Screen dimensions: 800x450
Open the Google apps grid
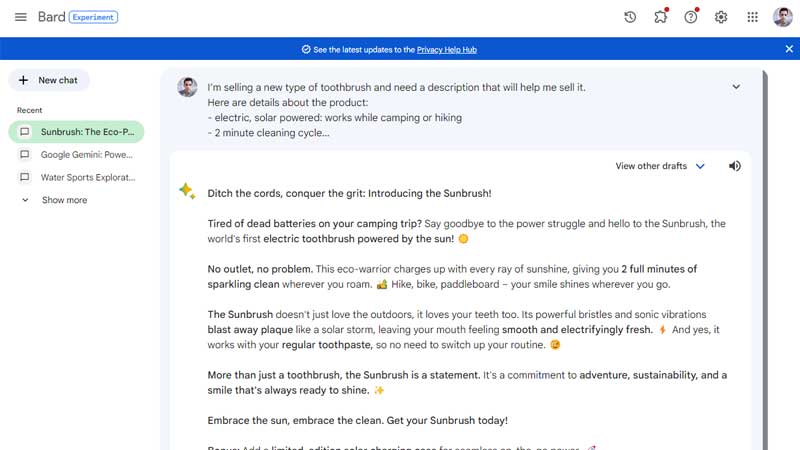[x=752, y=17]
